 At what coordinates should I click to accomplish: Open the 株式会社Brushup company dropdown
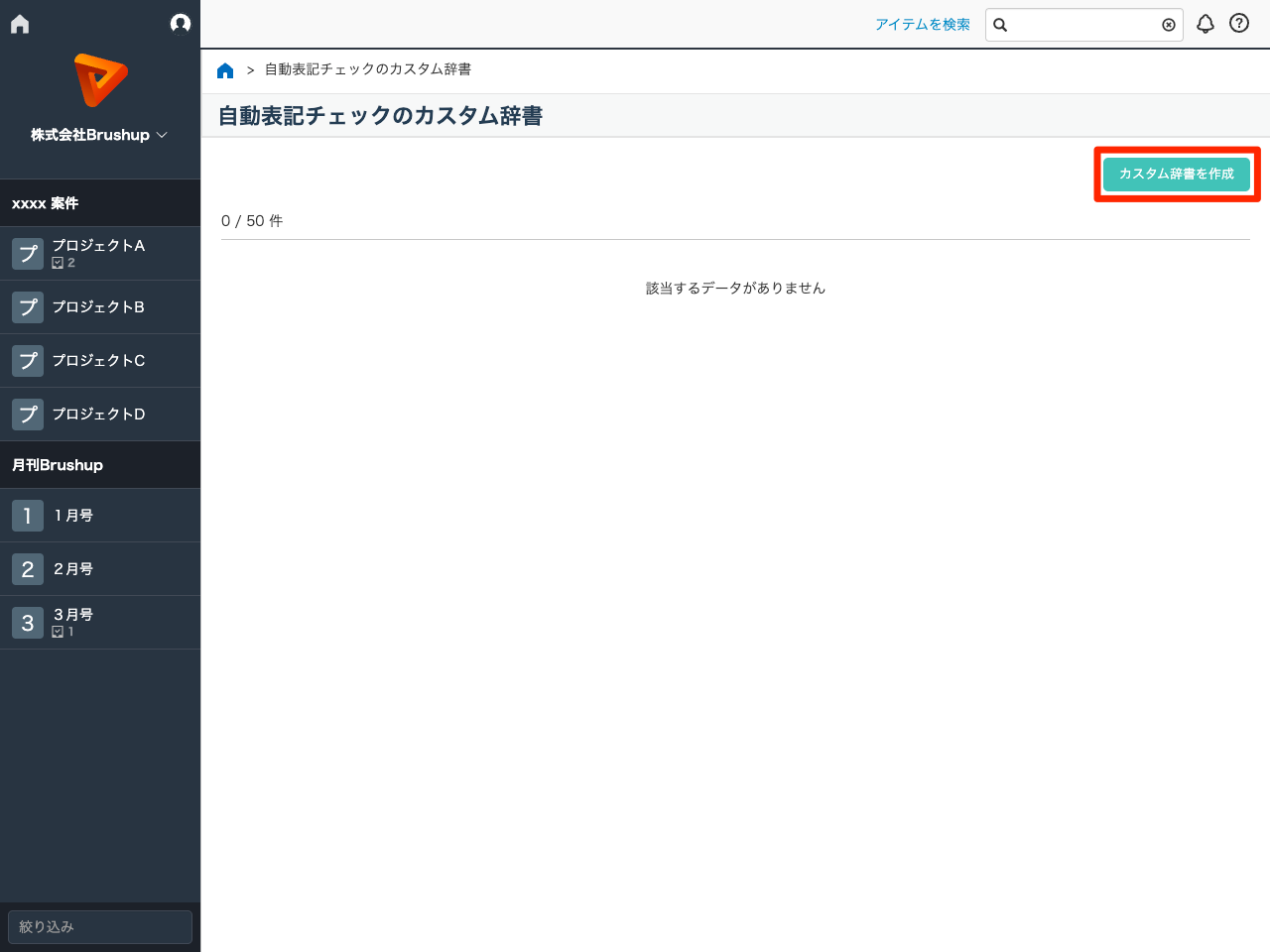point(100,135)
